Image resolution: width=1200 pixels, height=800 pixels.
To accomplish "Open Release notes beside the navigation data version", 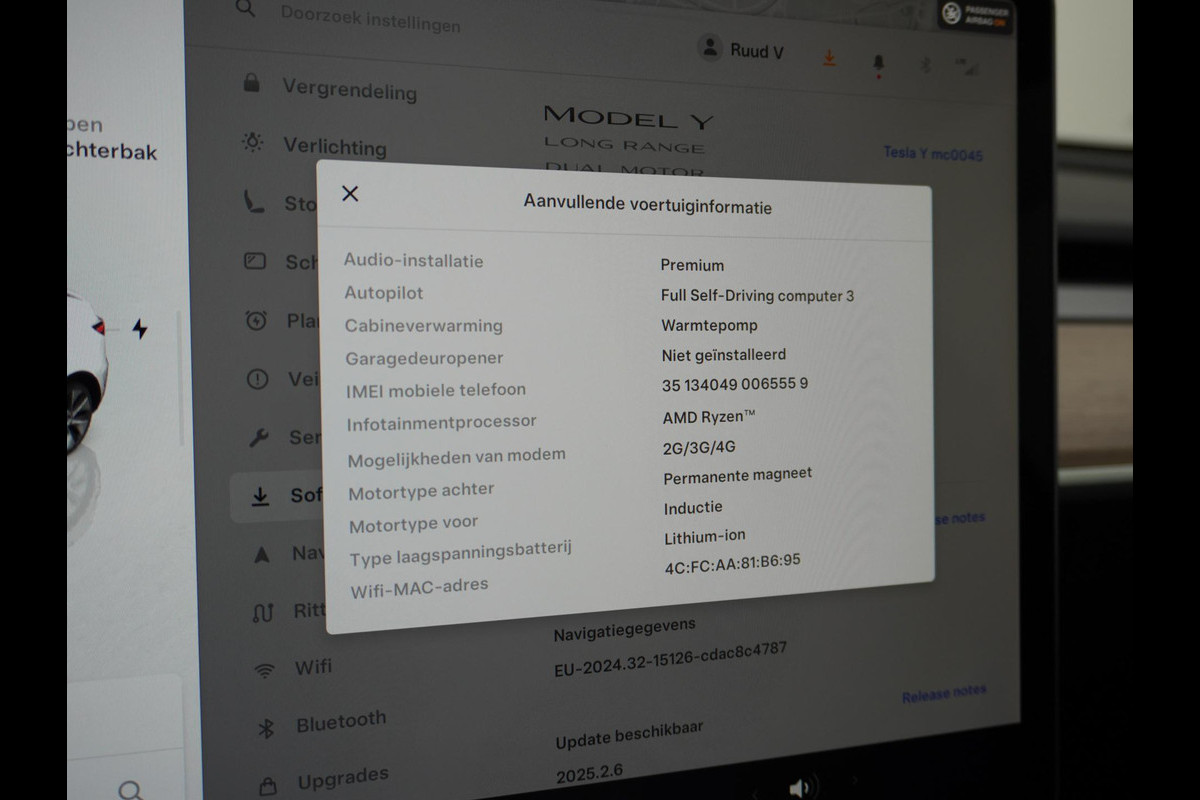I will pyautogui.click(x=944, y=696).
